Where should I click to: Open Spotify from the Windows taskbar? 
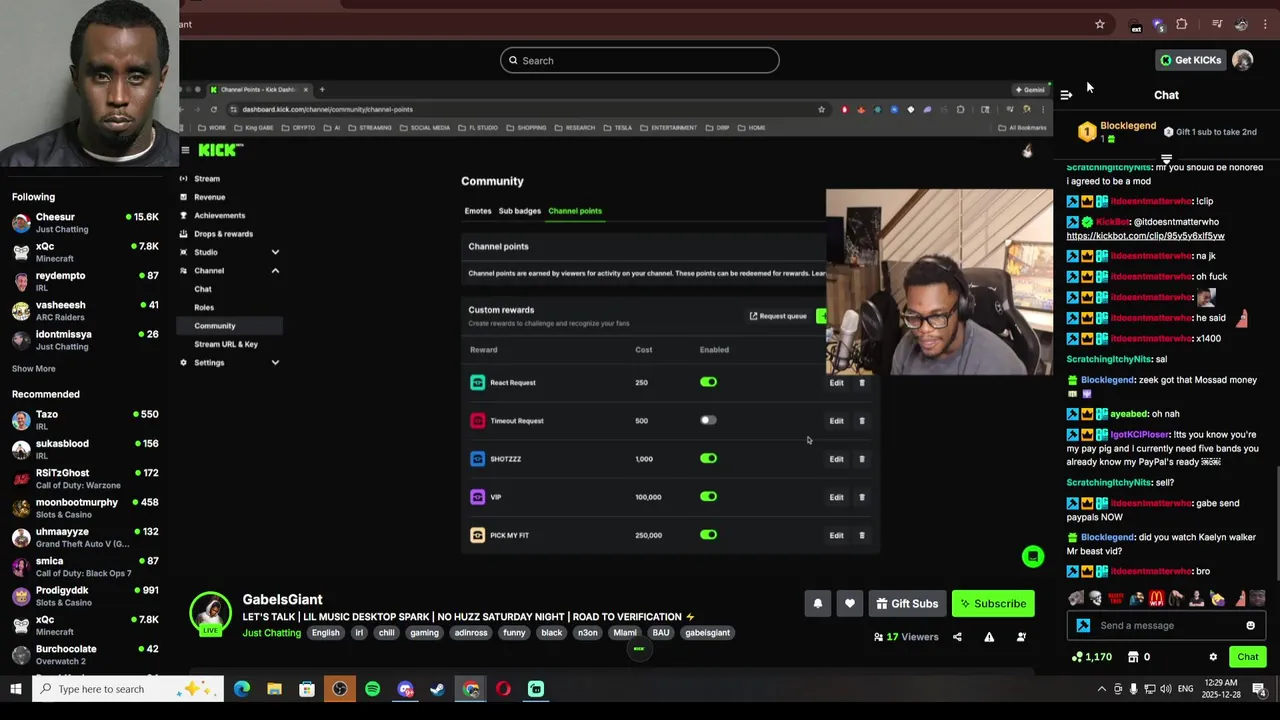372,689
